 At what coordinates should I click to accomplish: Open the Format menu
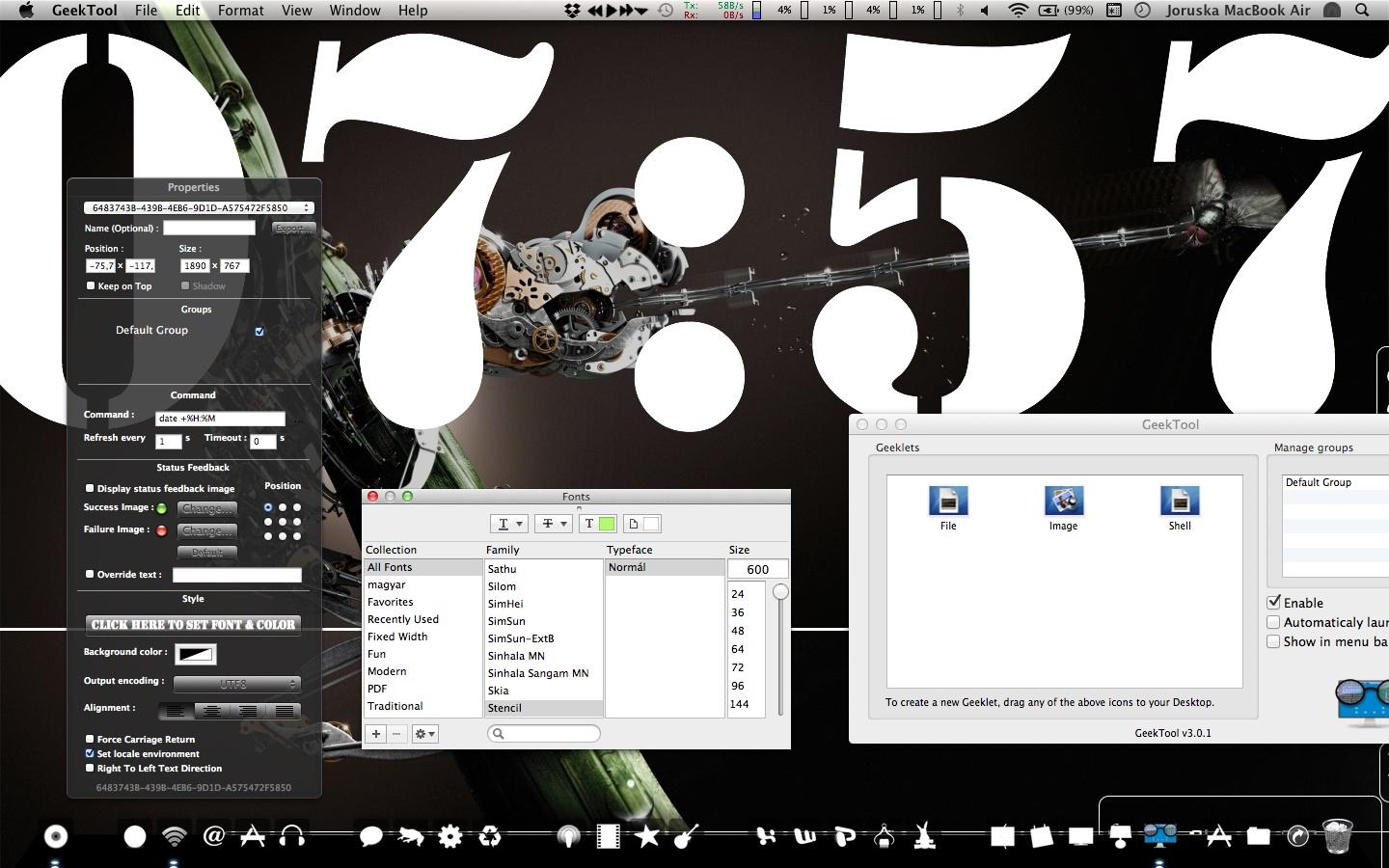(241, 11)
